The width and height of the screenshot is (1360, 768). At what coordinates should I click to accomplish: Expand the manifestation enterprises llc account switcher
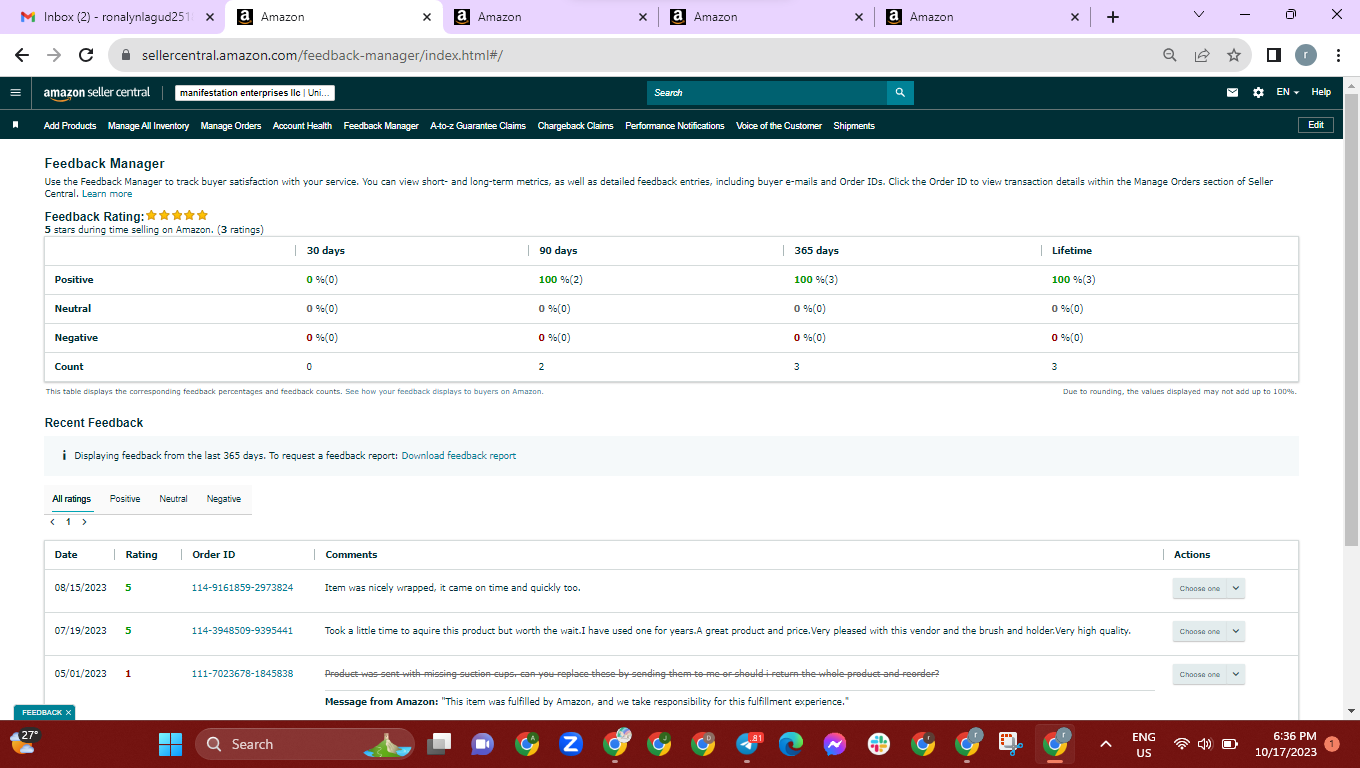click(x=254, y=93)
